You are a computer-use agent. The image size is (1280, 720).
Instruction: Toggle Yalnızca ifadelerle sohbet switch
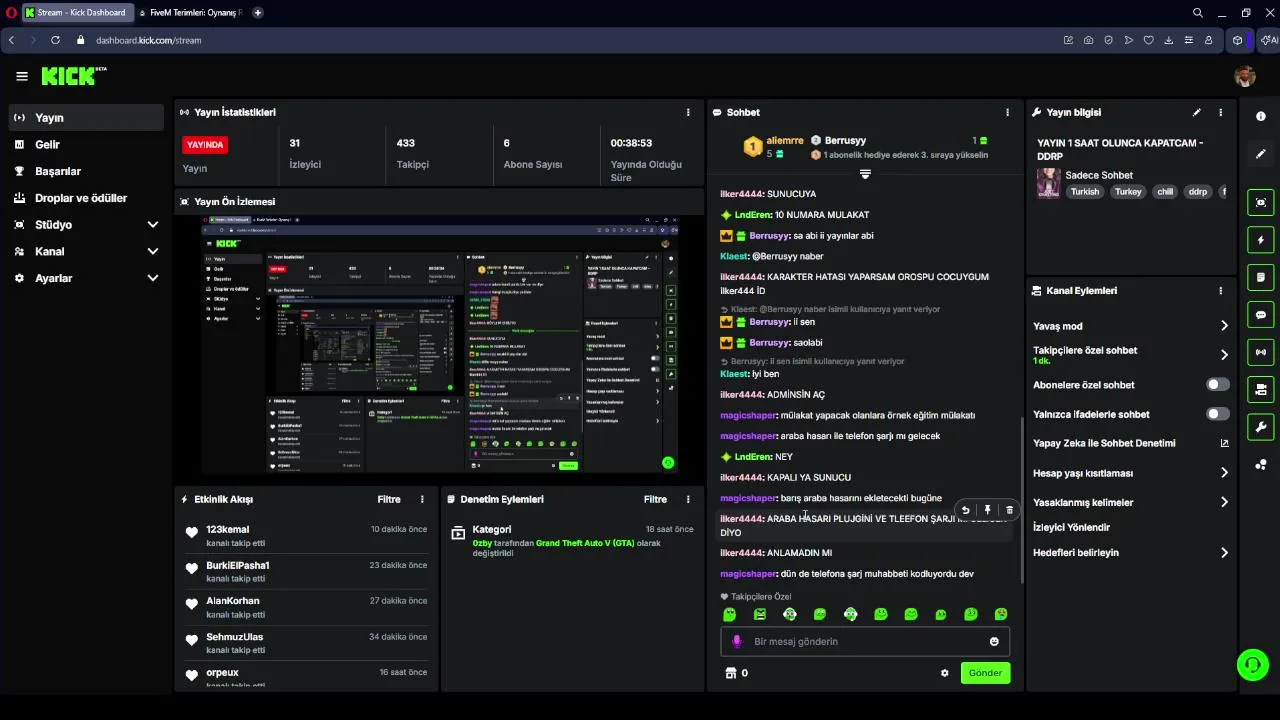(x=1218, y=414)
